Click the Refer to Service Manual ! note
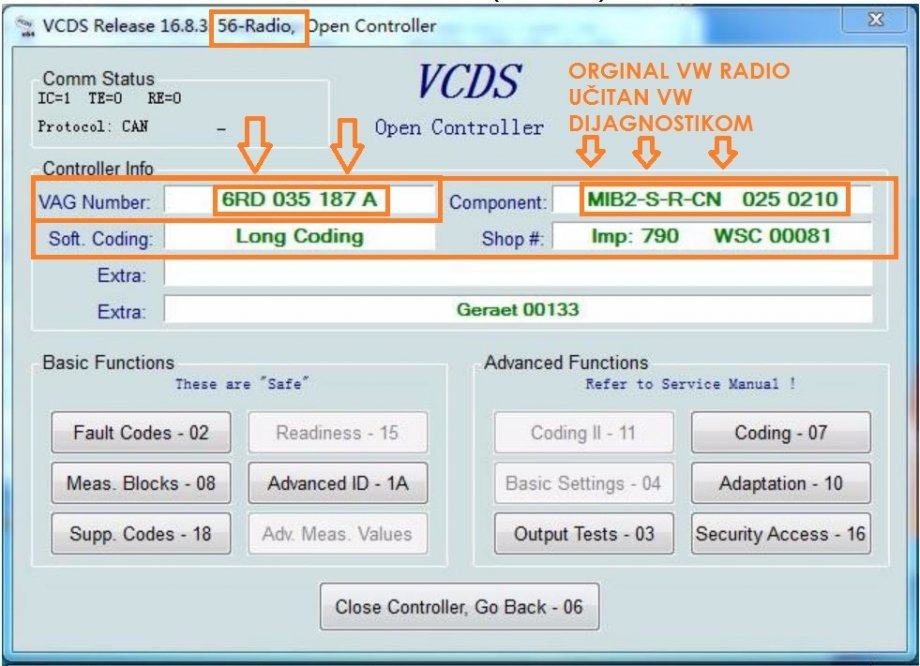 coord(691,384)
